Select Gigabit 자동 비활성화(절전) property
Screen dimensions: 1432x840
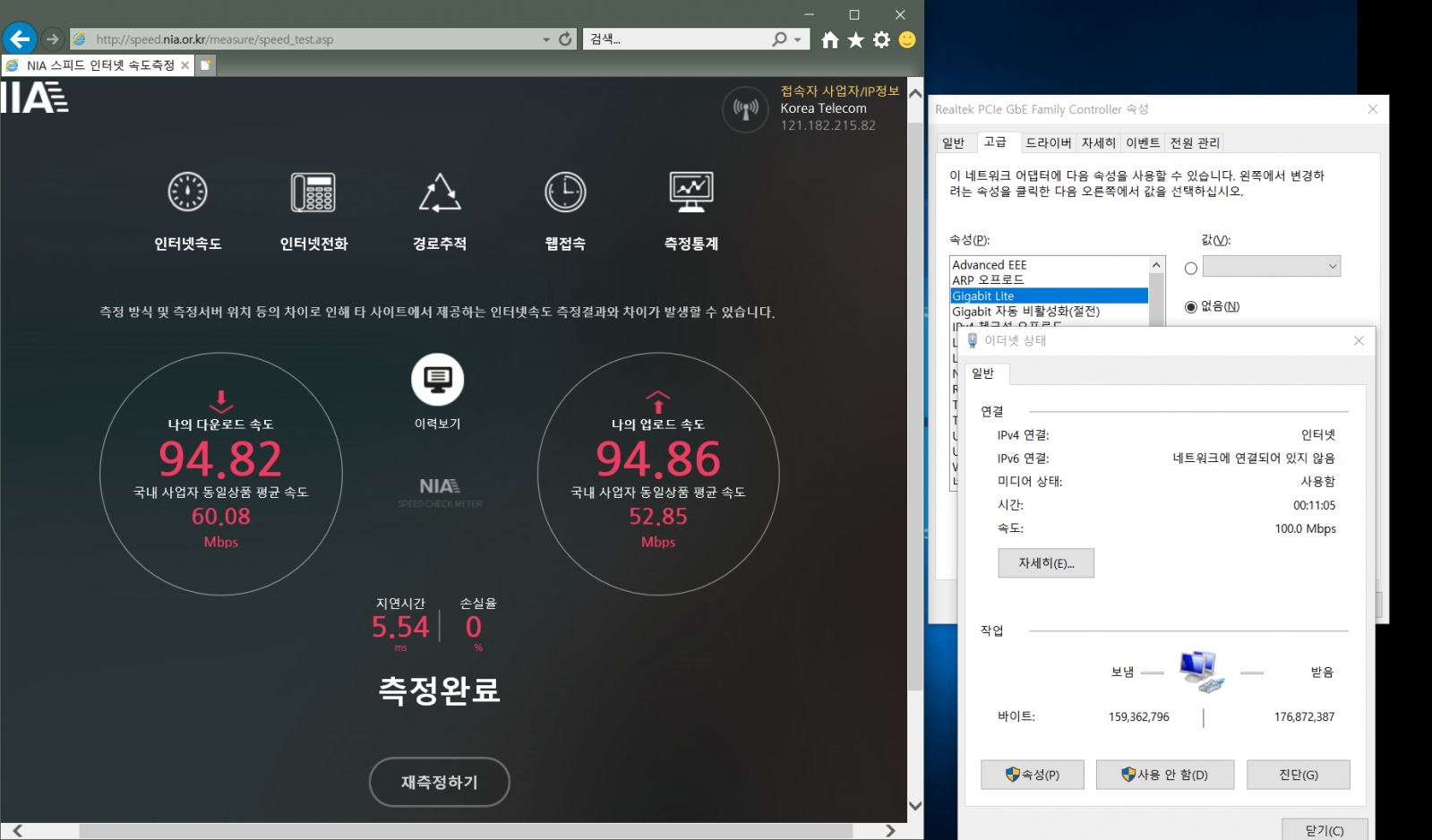1049,311
